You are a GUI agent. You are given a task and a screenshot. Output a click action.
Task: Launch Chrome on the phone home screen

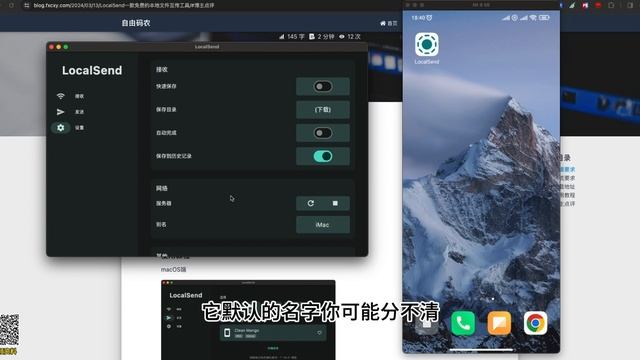pos(536,323)
